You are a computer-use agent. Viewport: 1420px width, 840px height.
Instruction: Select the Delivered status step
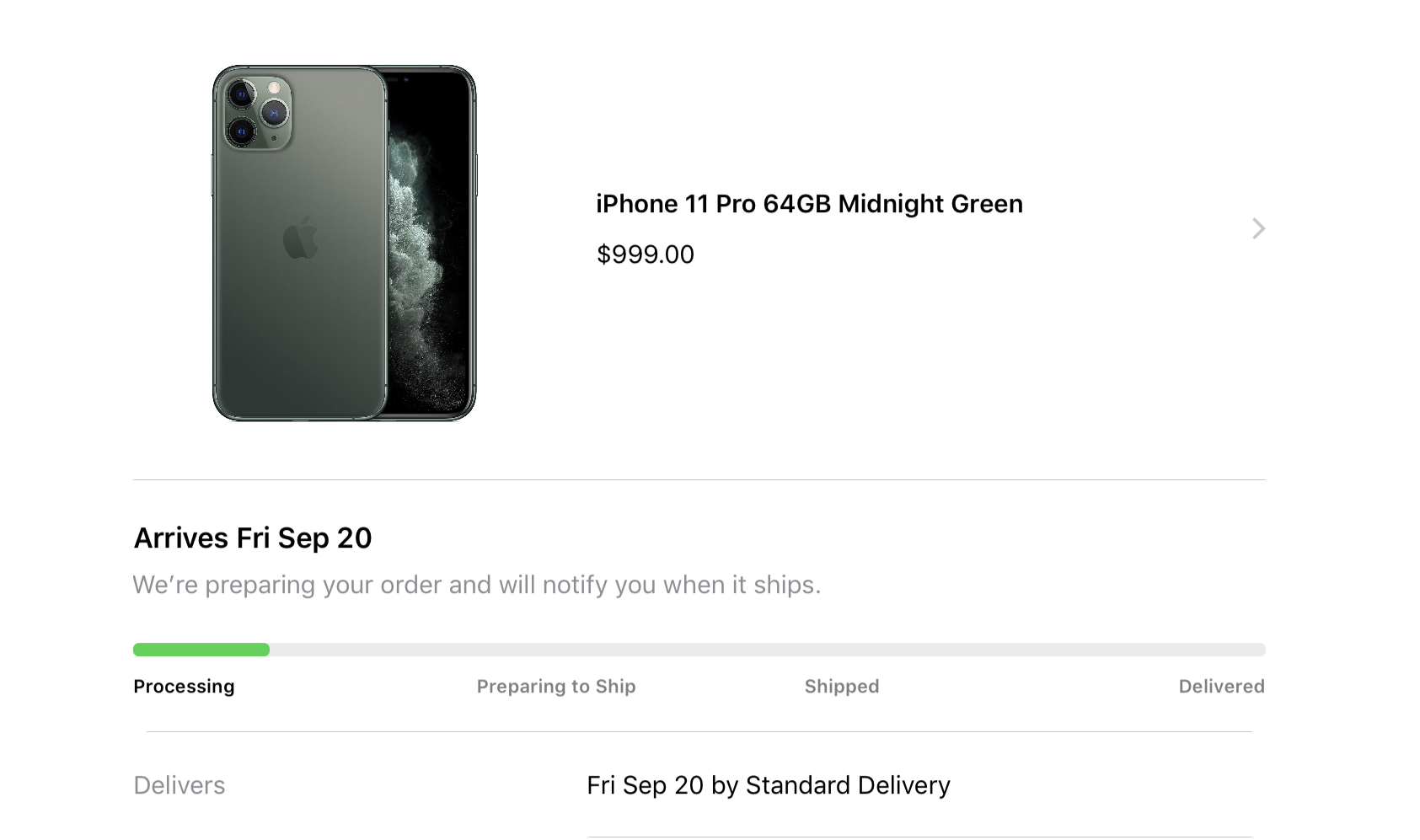1221,687
